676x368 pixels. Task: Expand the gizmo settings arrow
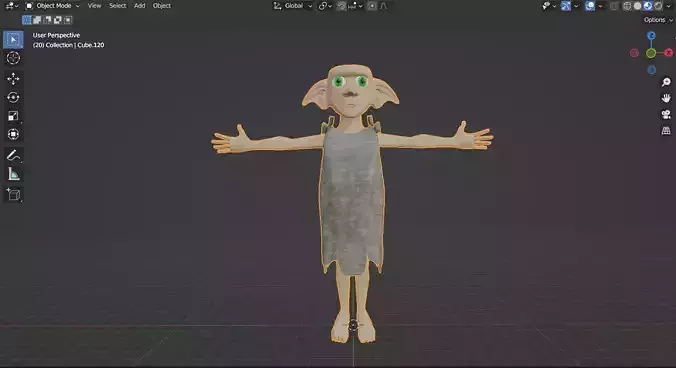(x=576, y=6)
